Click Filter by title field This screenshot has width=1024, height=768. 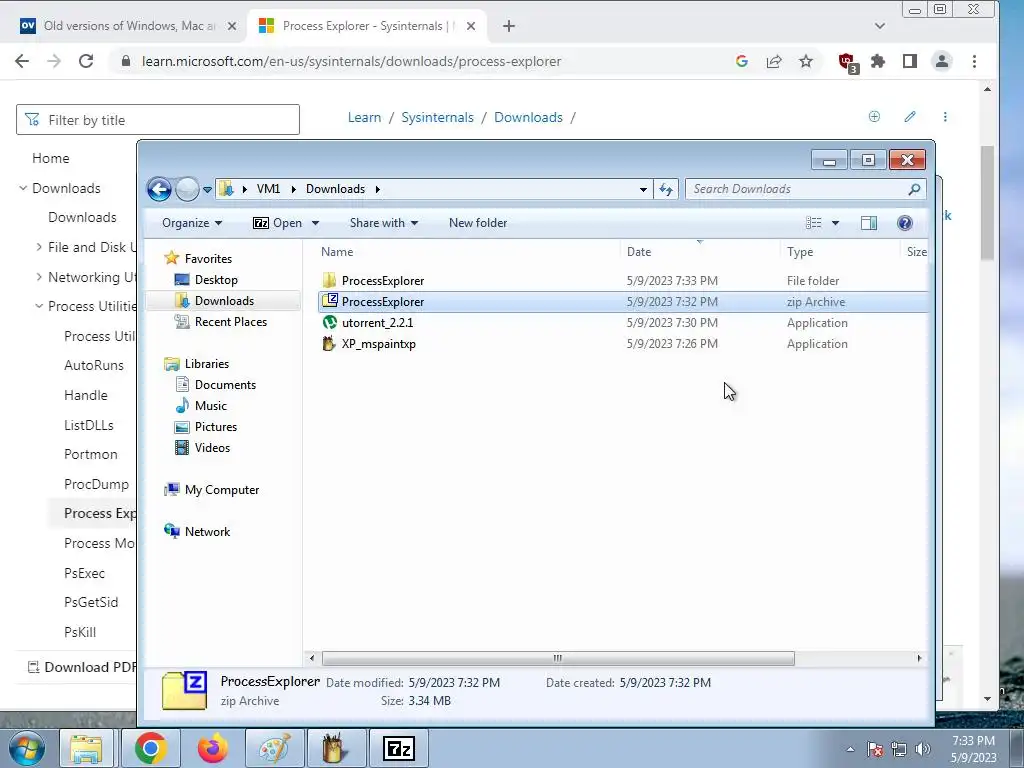tap(158, 120)
